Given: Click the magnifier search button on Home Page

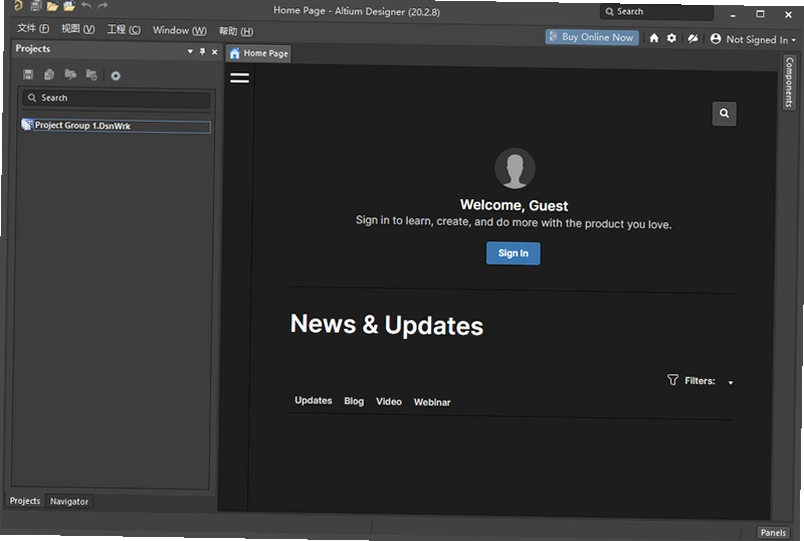Looking at the screenshot, I should (x=724, y=113).
